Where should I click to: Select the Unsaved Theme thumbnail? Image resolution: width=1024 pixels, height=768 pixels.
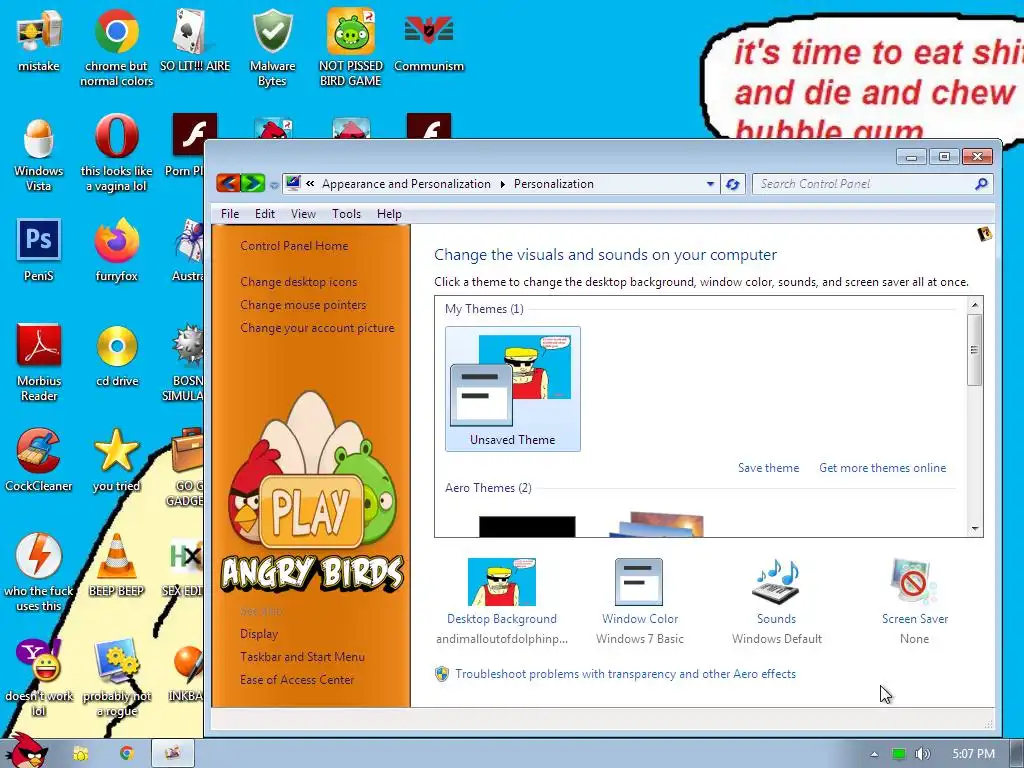click(x=513, y=389)
